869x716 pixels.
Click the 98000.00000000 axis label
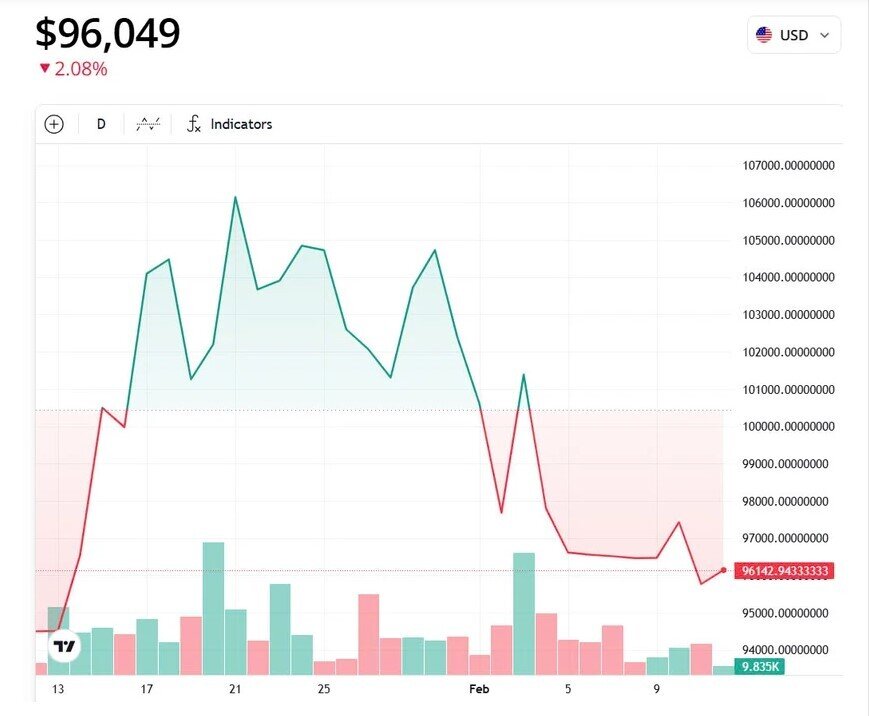tap(785, 502)
